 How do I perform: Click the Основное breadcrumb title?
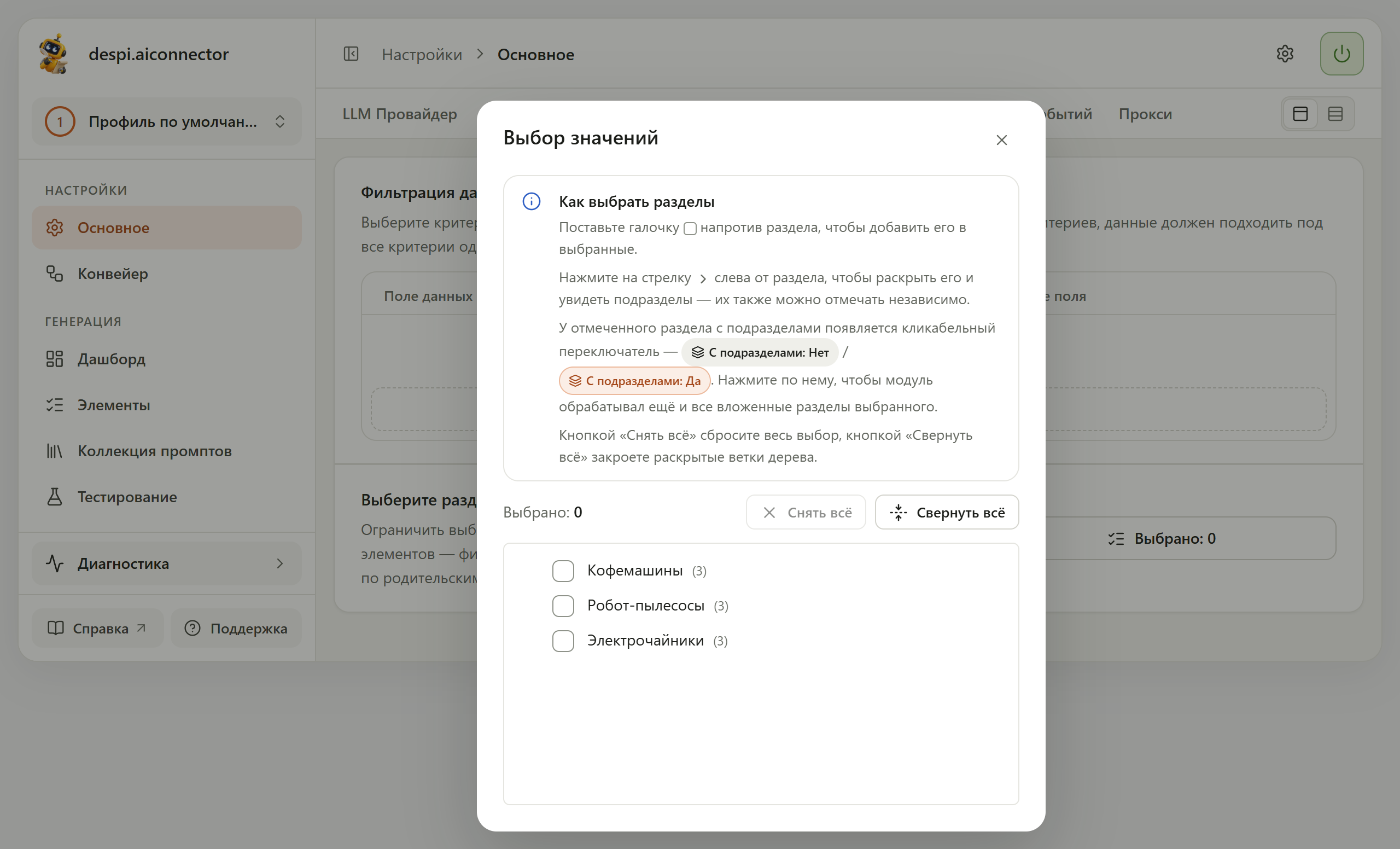pyautogui.click(x=536, y=55)
